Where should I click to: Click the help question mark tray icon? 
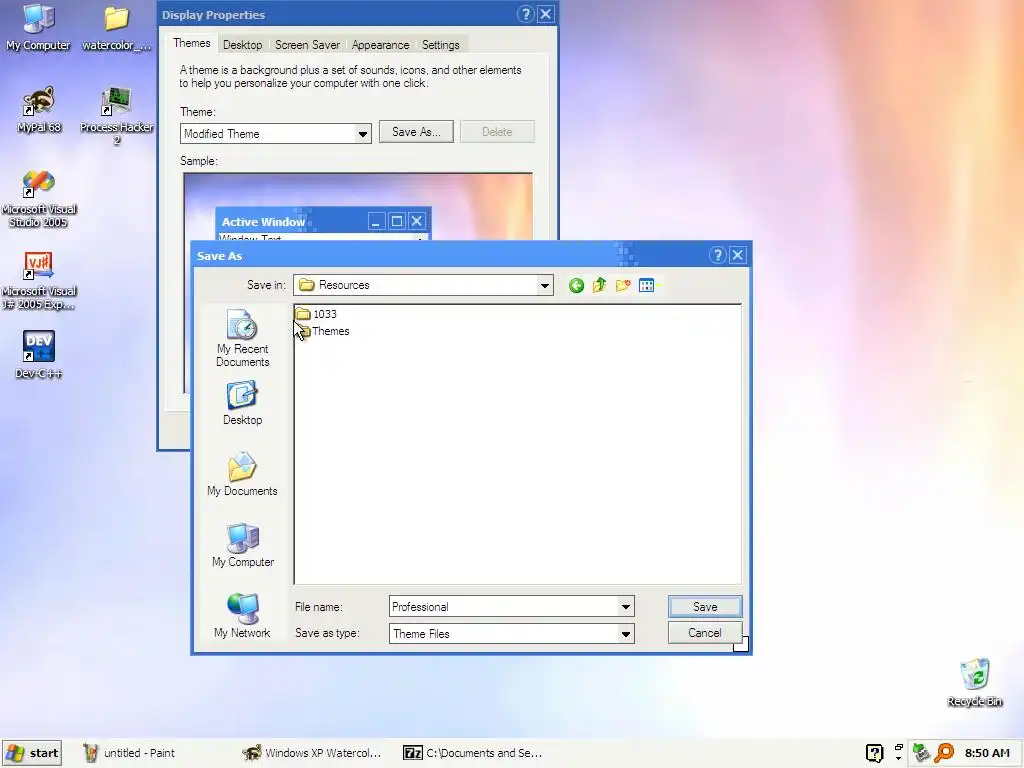[x=874, y=753]
